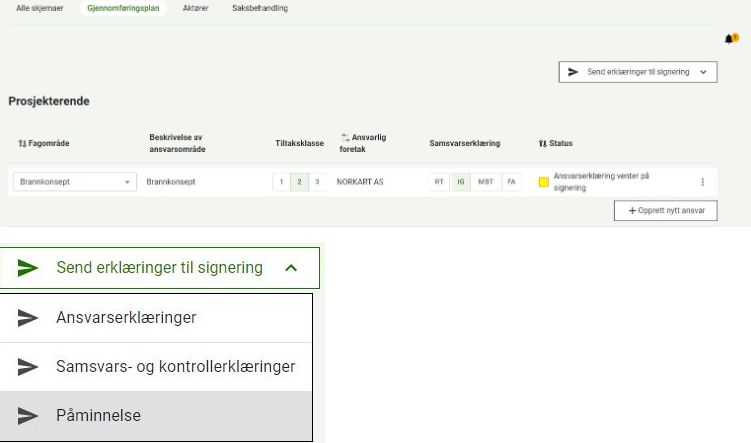Switch to the Aktører tab
Viewport: 751px width, 443px height.
pos(196,8)
